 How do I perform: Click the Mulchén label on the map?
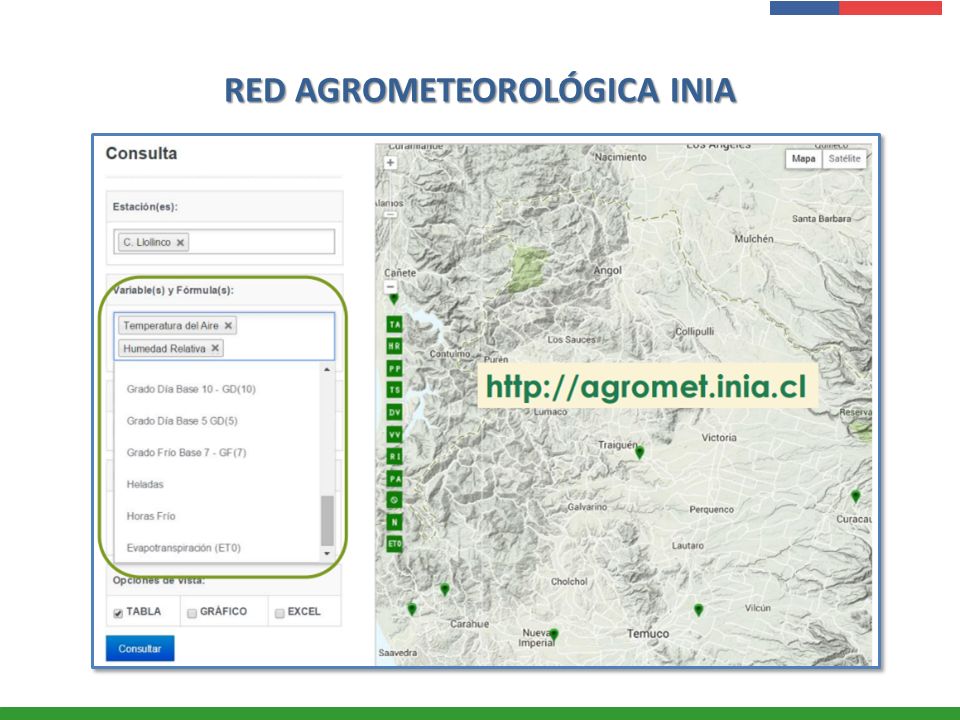pyautogui.click(x=754, y=239)
